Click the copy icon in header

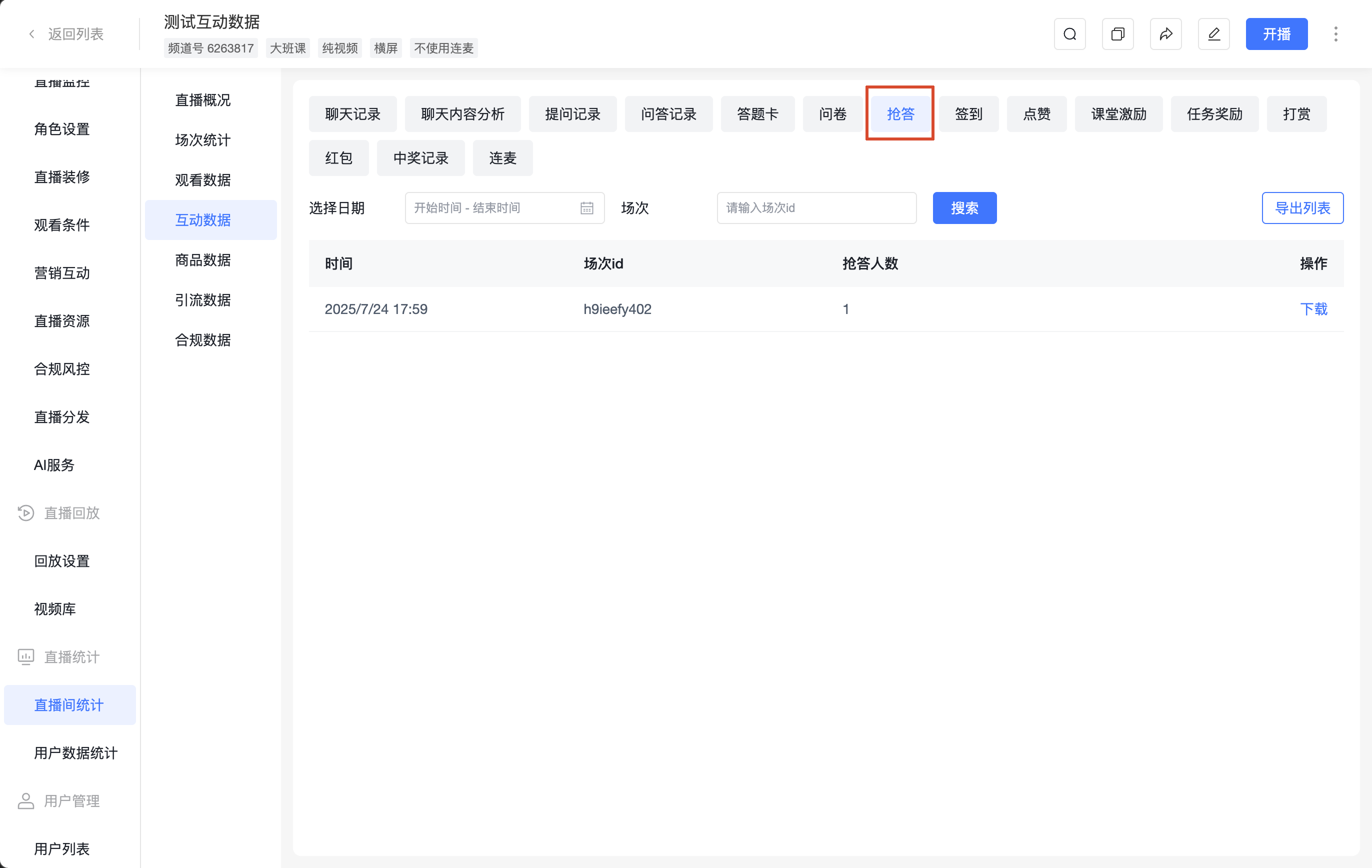coord(1117,34)
